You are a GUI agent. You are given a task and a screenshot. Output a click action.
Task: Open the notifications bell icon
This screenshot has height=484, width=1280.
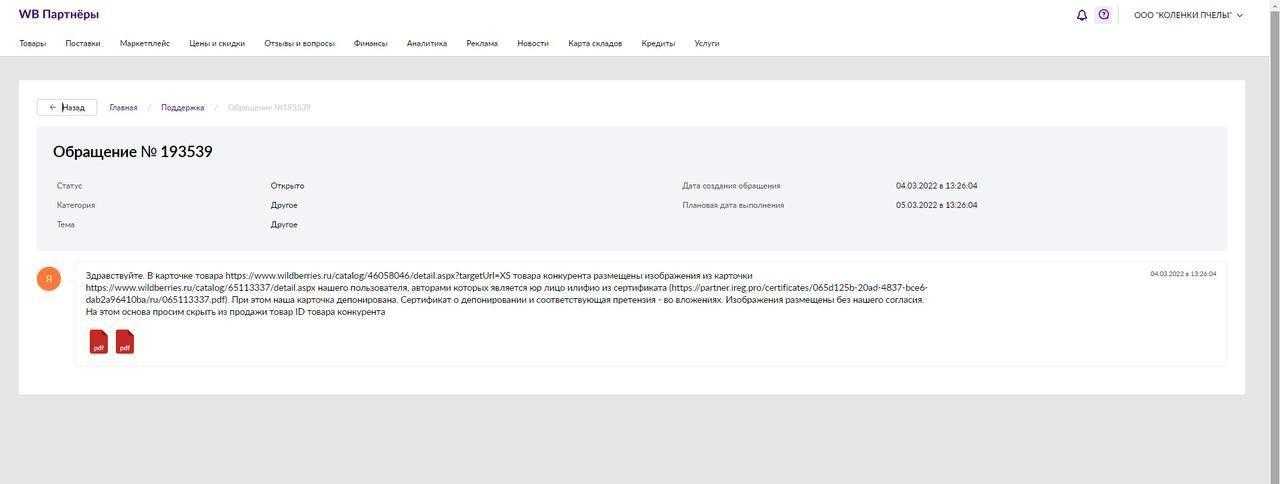[1081, 15]
